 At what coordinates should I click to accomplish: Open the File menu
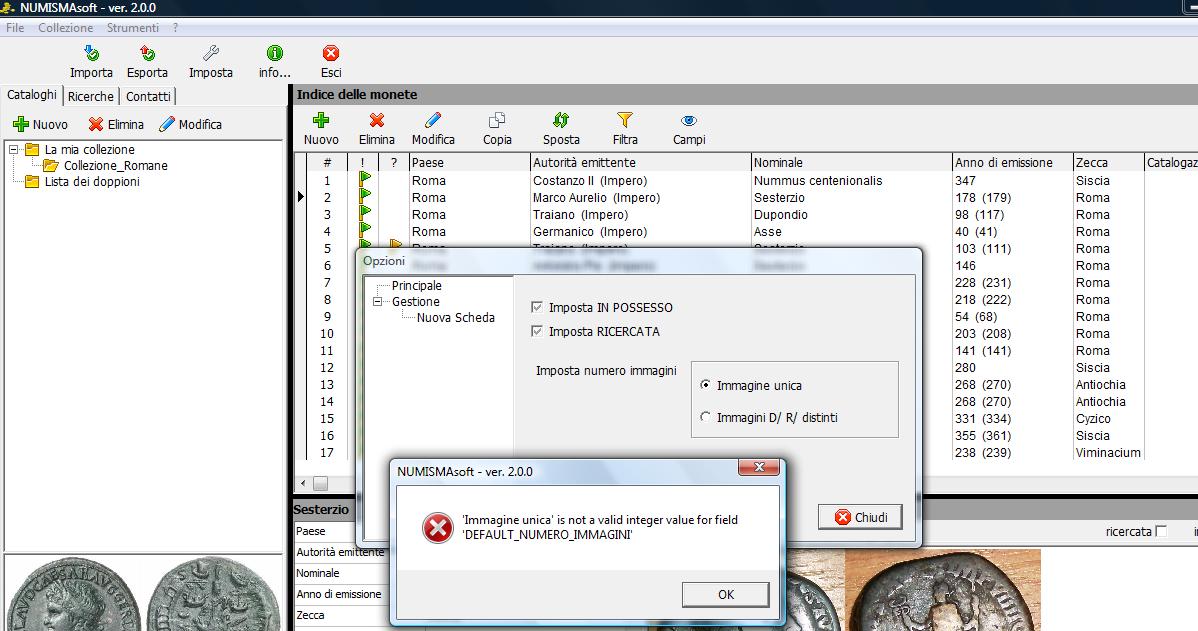click(15, 28)
